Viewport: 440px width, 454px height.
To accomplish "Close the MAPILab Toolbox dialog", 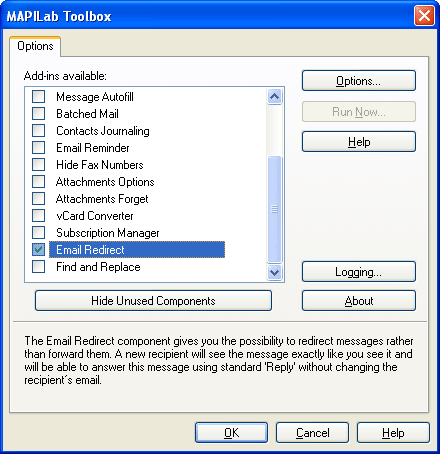I will (x=424, y=15).
